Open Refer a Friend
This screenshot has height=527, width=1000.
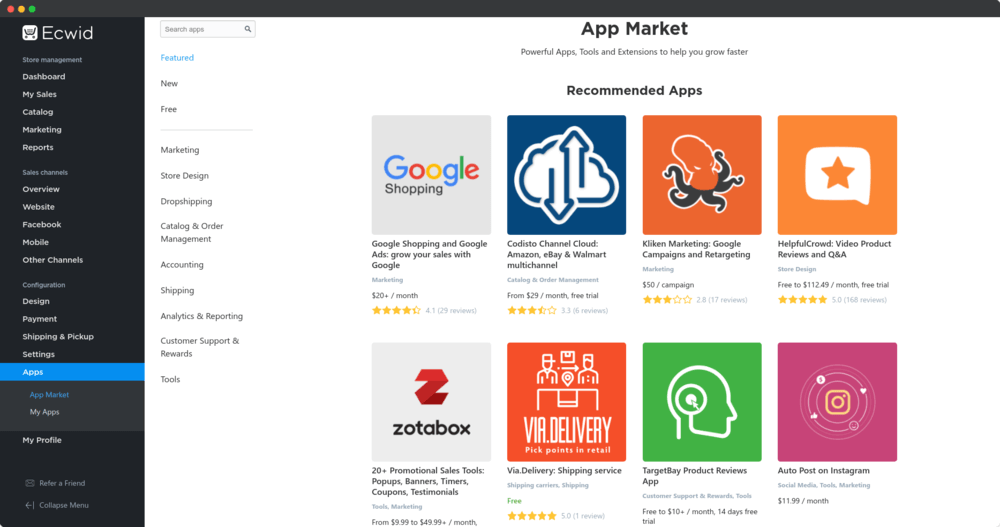[x=55, y=484]
